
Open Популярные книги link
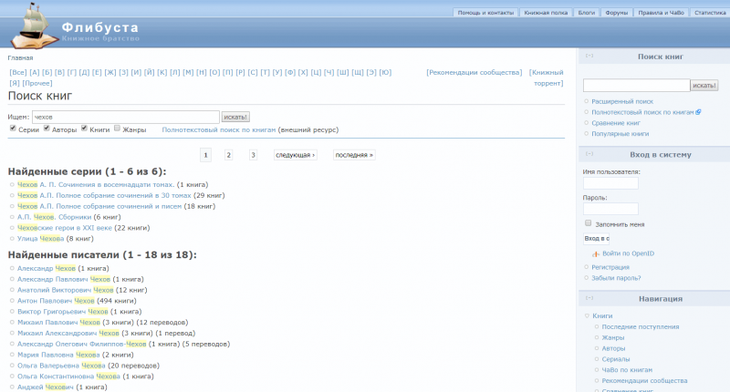click(620, 134)
